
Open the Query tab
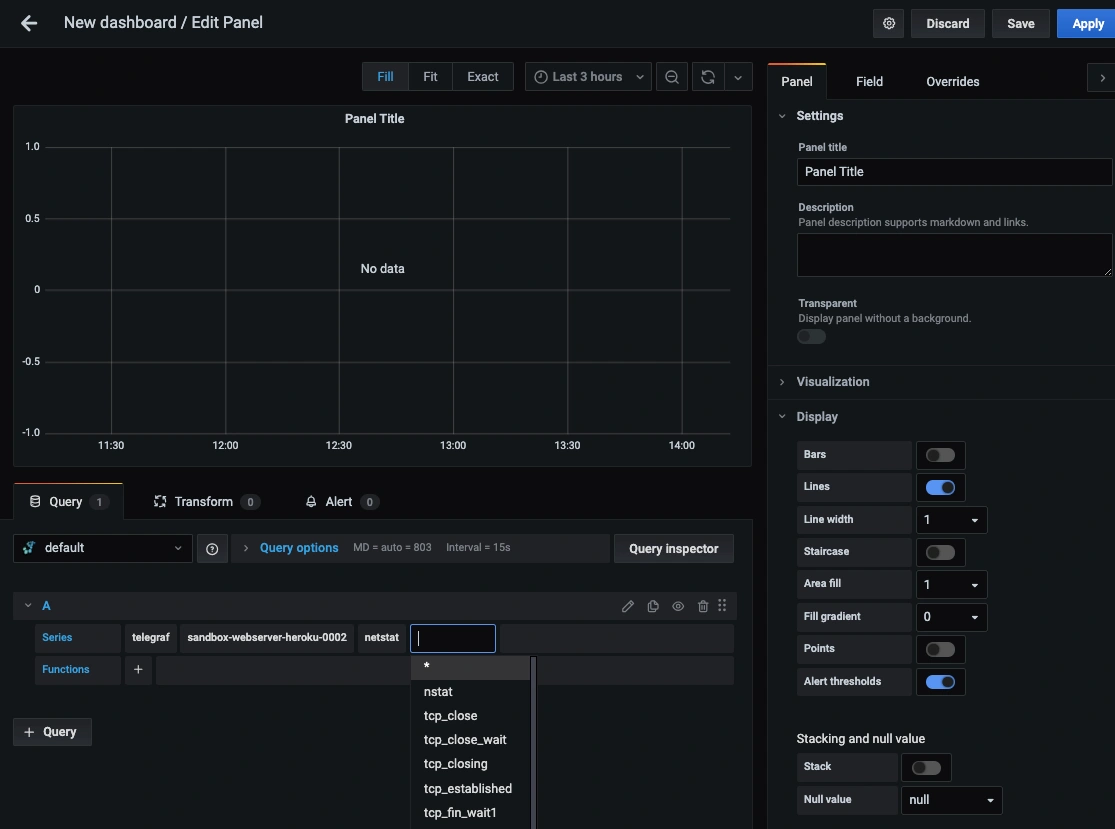(68, 502)
